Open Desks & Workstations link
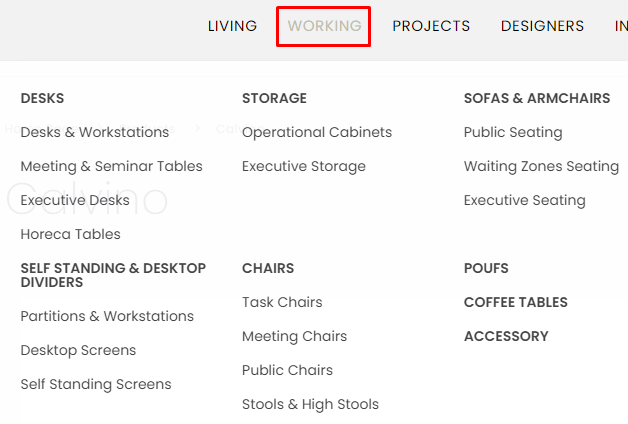 pos(95,132)
